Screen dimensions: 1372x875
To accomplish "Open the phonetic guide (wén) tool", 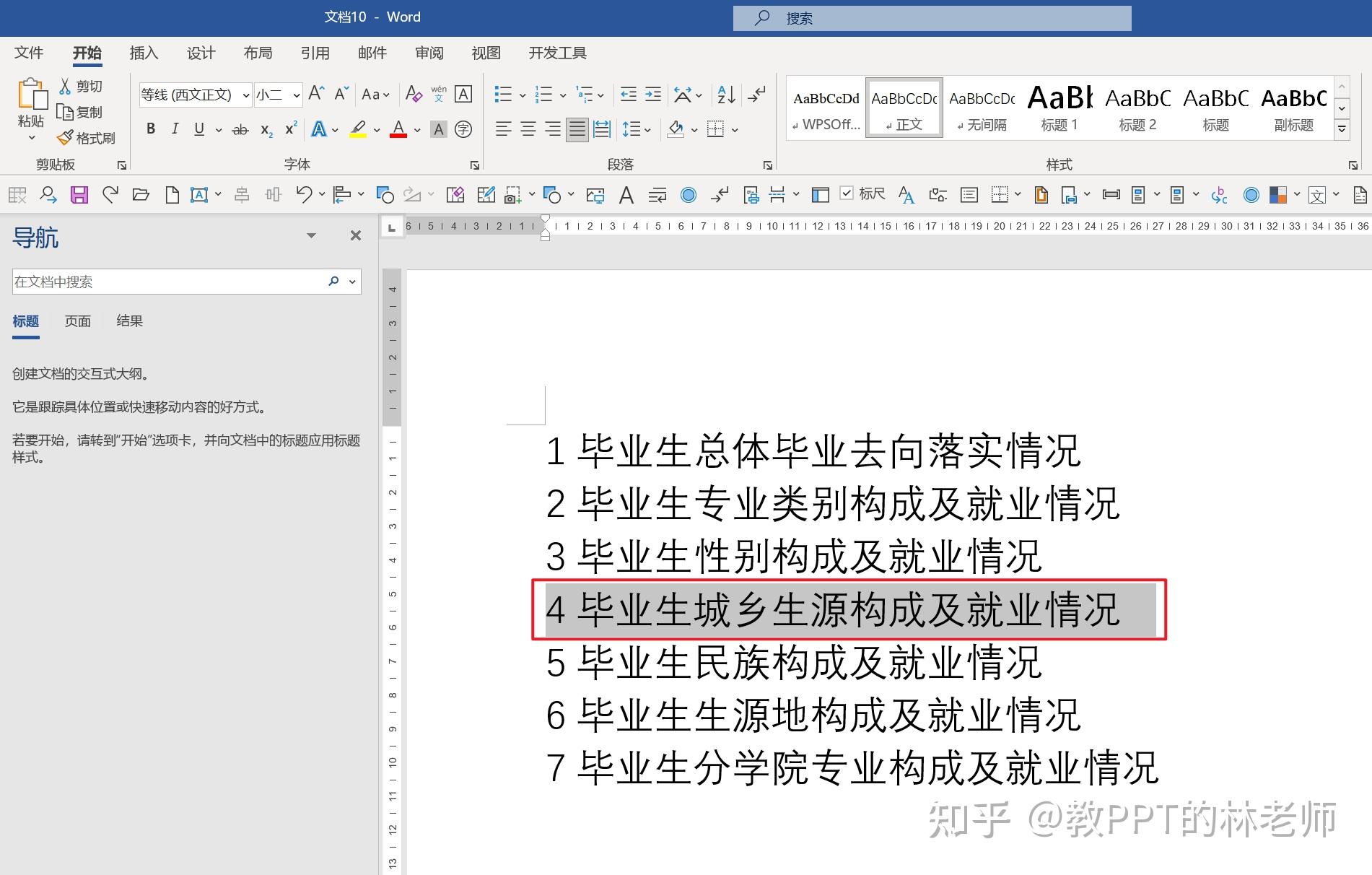I will click(439, 94).
